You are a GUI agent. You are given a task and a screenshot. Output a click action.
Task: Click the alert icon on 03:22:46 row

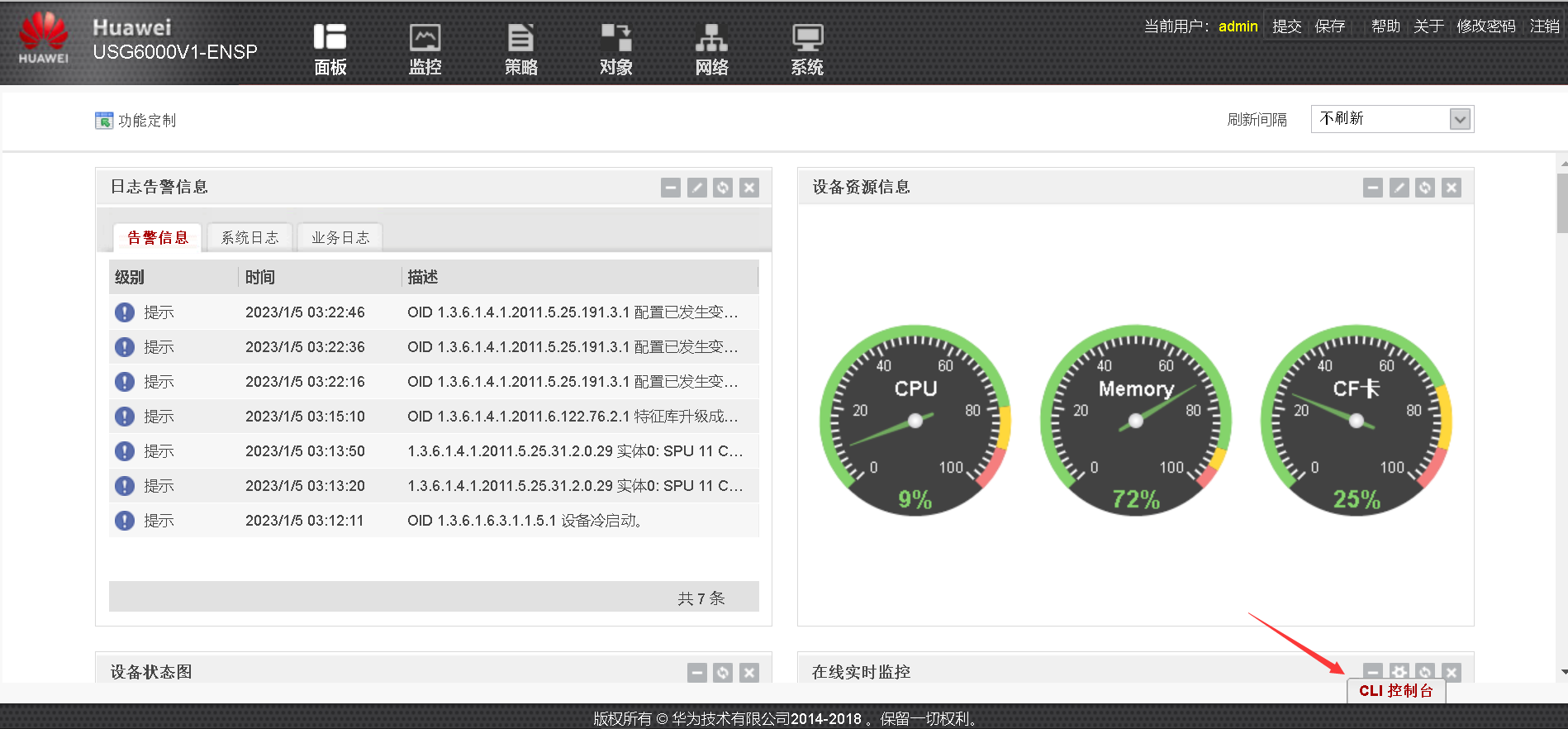[x=125, y=312]
